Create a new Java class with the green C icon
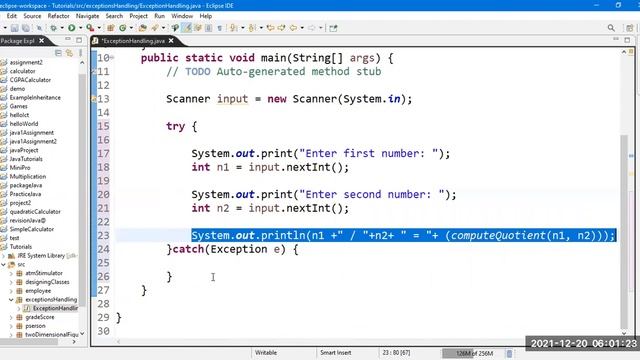 (x=122, y=28)
